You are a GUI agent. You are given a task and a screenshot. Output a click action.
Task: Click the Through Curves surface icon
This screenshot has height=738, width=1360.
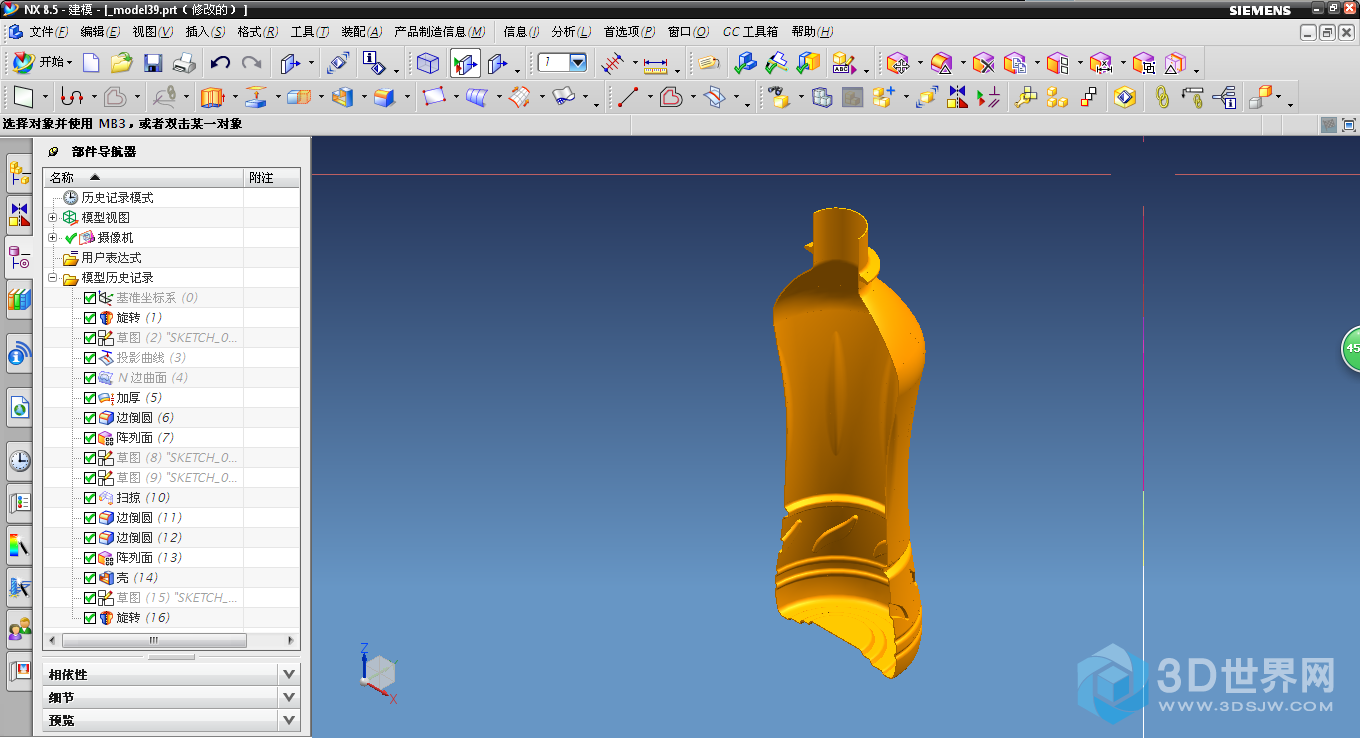coord(476,97)
